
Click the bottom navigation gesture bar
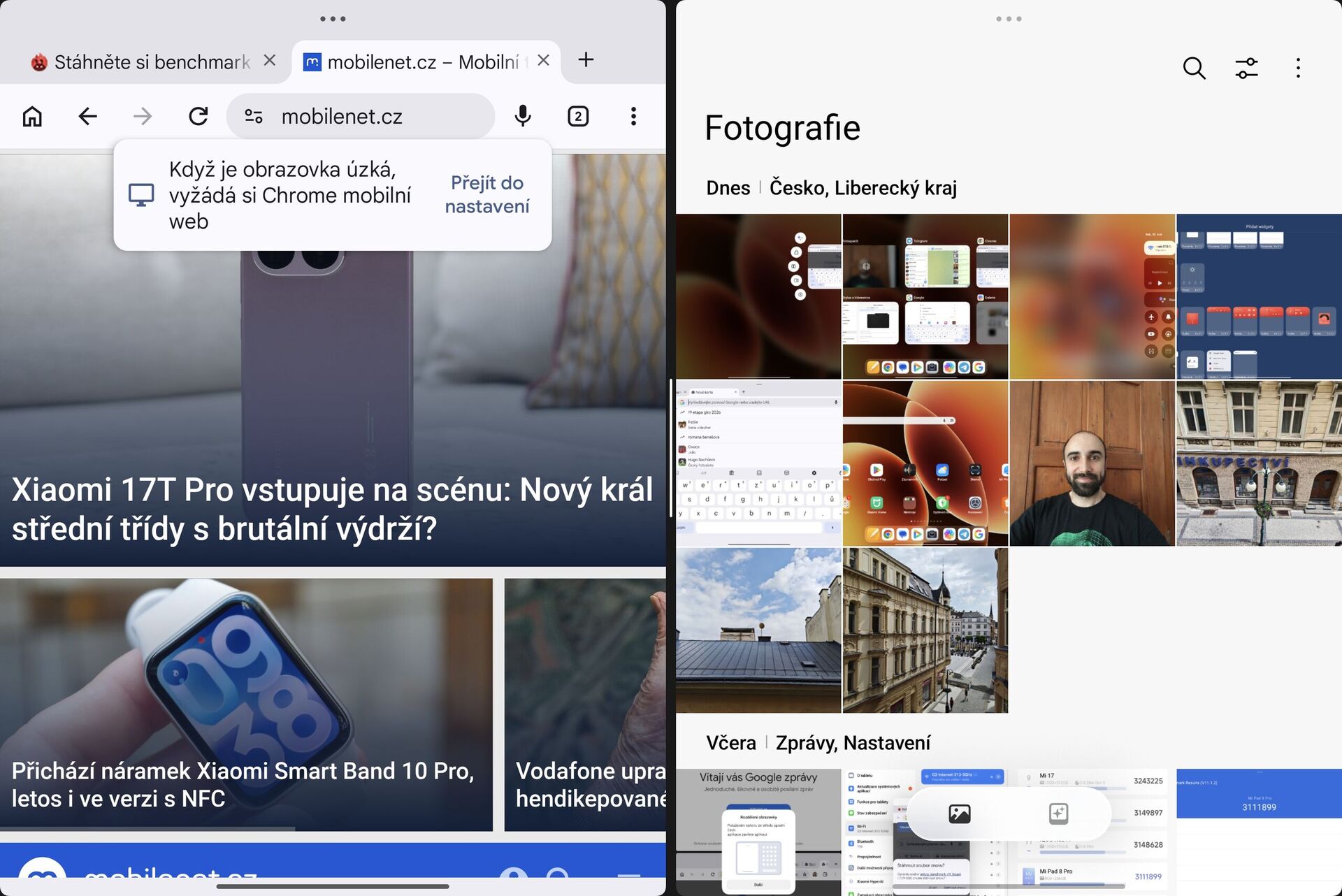(333, 886)
